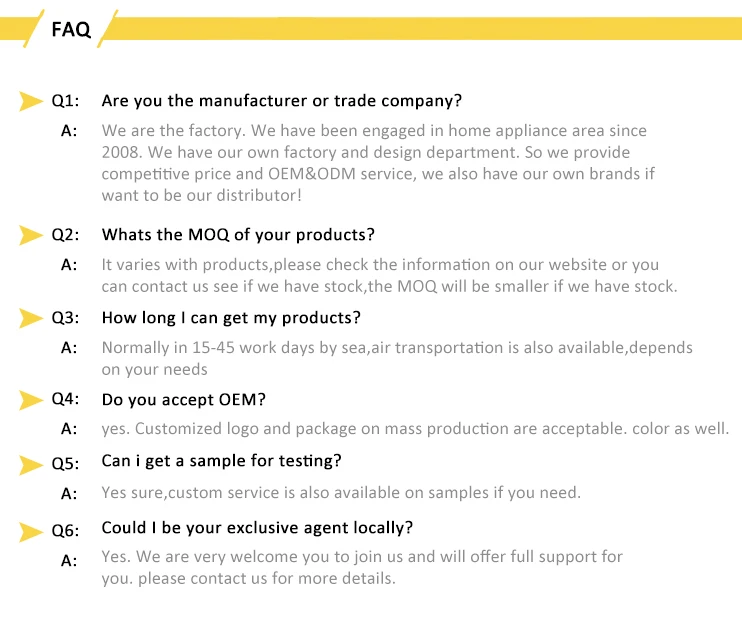The height and width of the screenshot is (625, 742).
Task: Open the 'Do you accept OEM?' question
Action: click(x=183, y=400)
